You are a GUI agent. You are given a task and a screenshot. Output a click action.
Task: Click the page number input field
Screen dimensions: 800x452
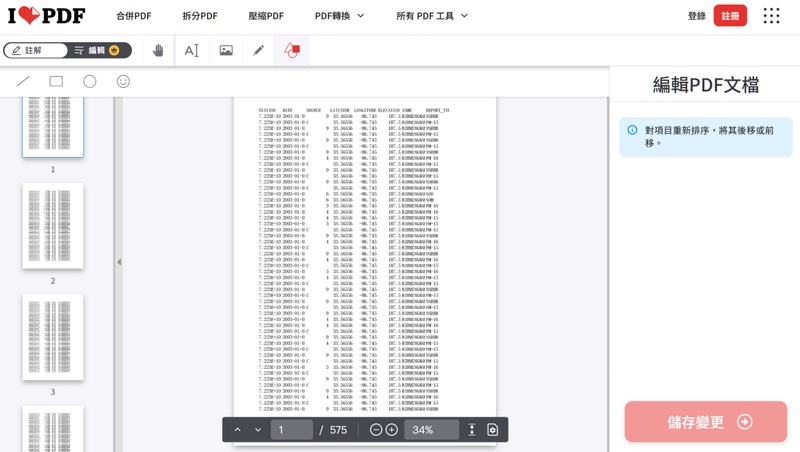(292, 430)
